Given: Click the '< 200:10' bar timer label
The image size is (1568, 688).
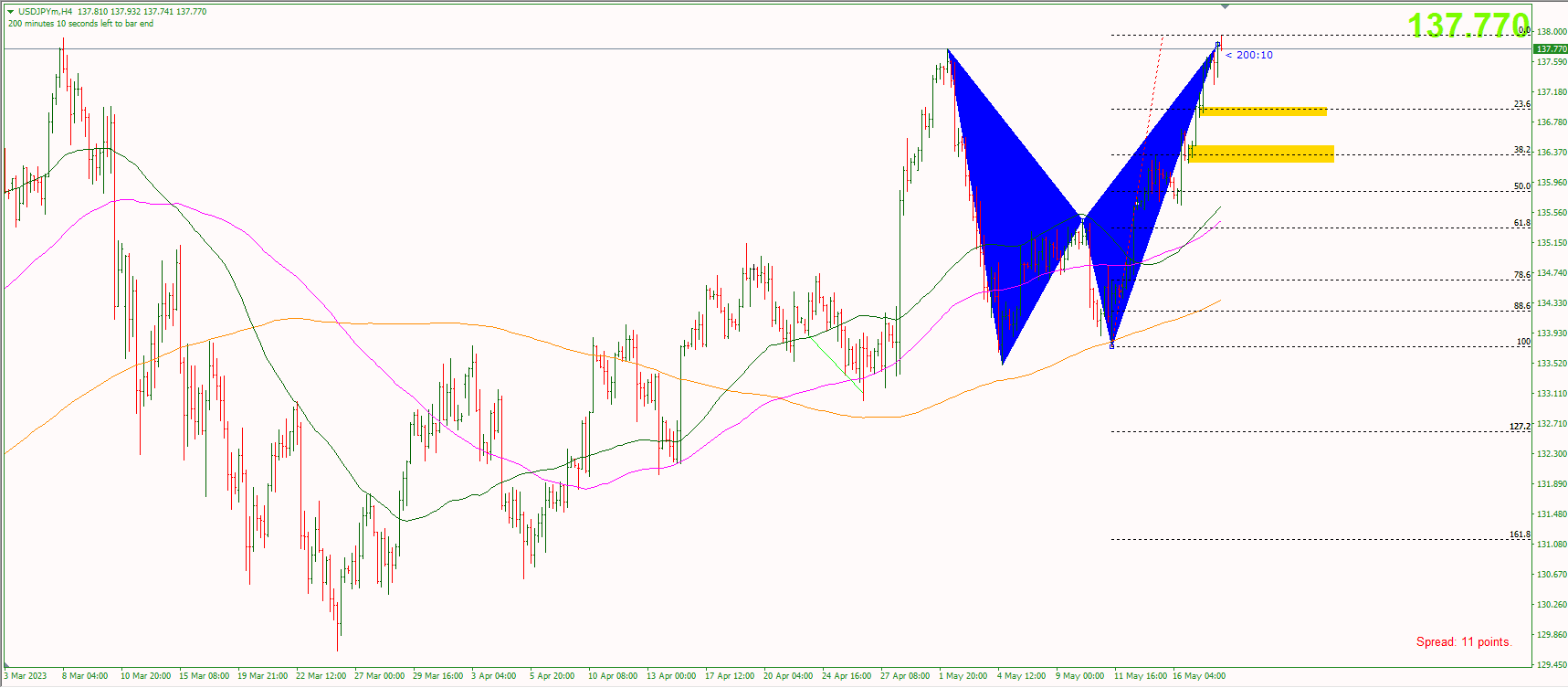Looking at the screenshot, I should 1249,55.
